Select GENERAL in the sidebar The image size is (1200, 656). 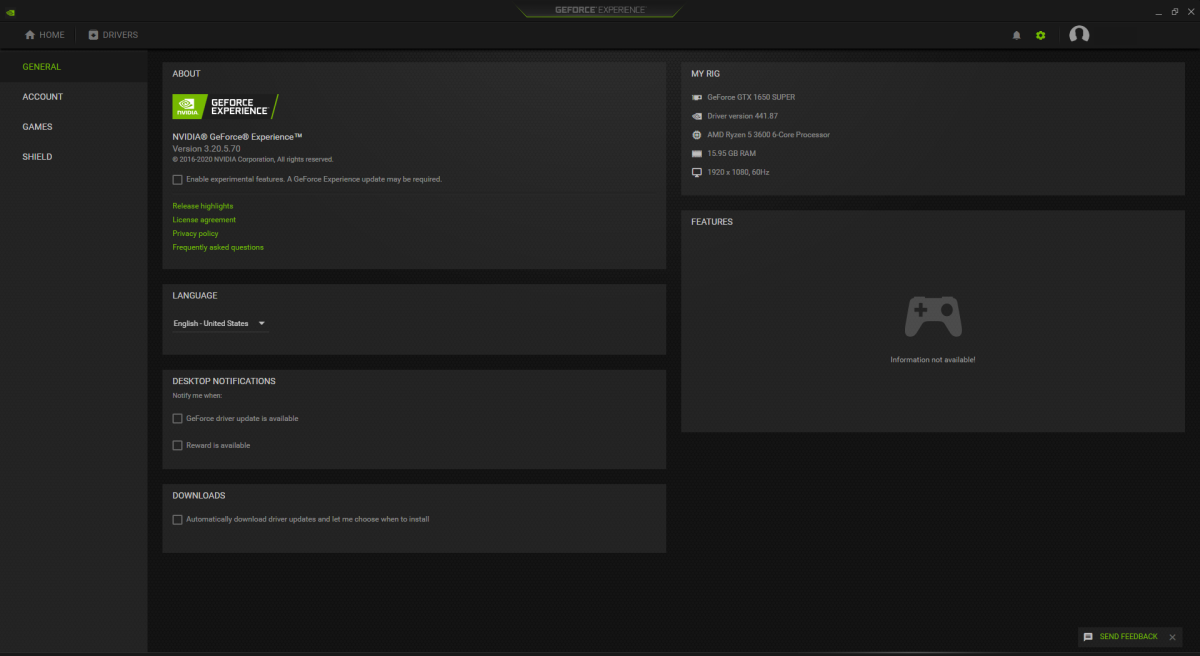[42, 67]
